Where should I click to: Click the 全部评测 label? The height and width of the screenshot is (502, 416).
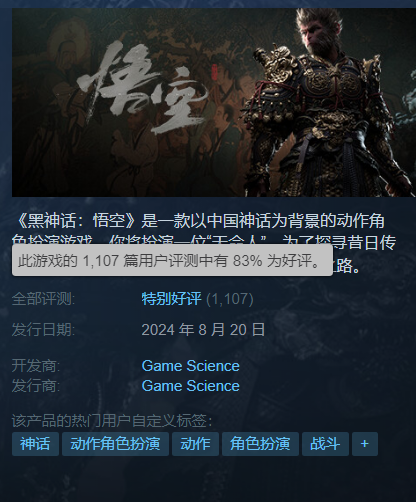click(44, 299)
